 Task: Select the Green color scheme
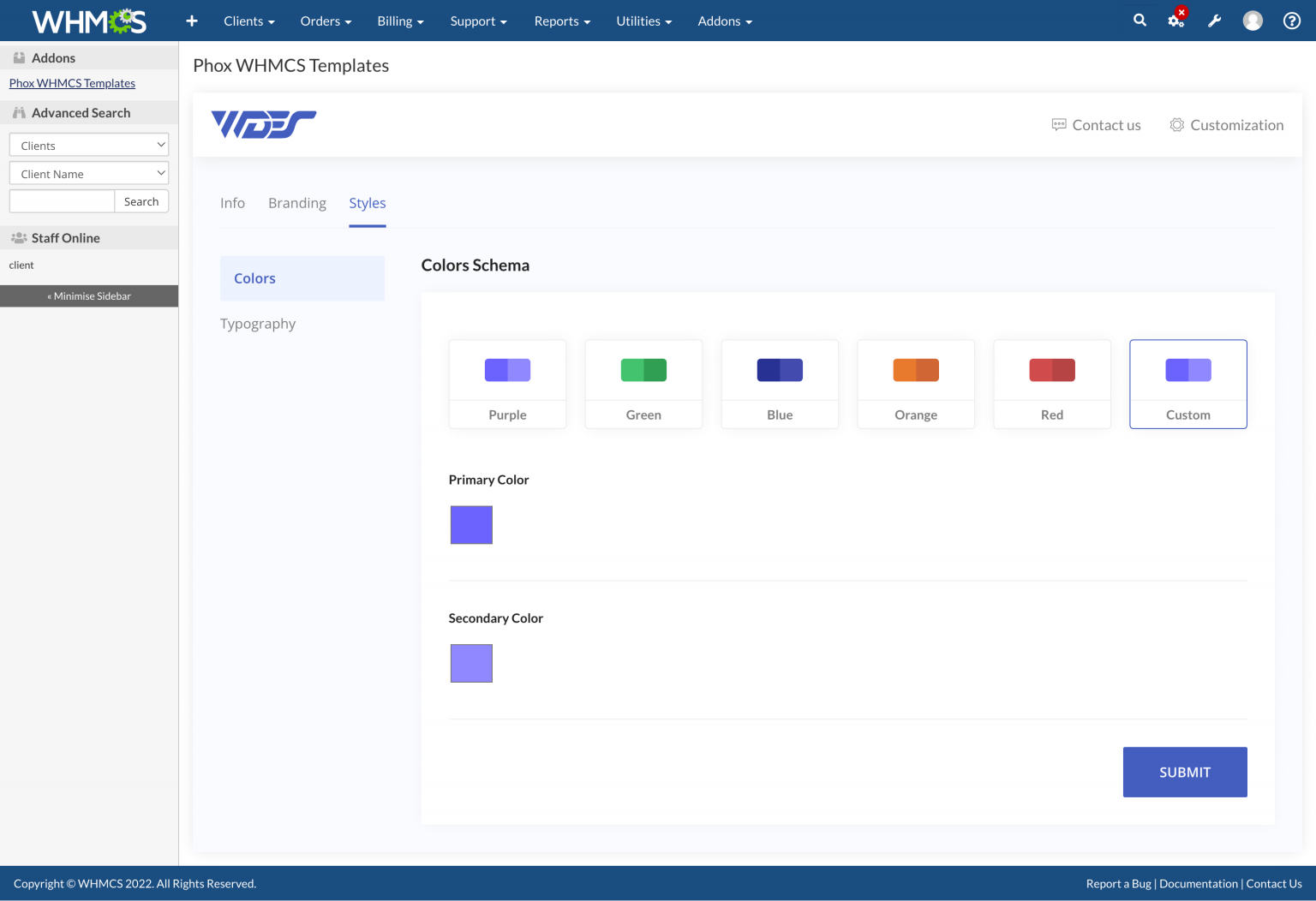[643, 384]
